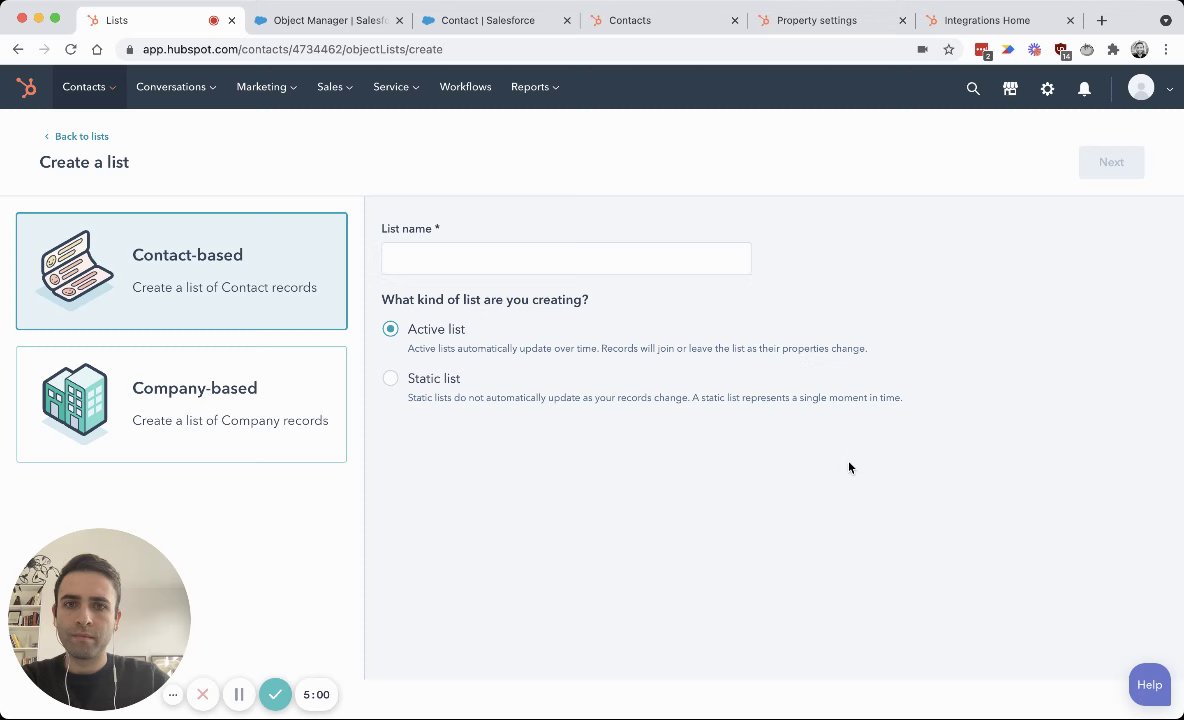The image size is (1184, 720).
Task: Open the search magnifier icon
Action: tap(973, 89)
